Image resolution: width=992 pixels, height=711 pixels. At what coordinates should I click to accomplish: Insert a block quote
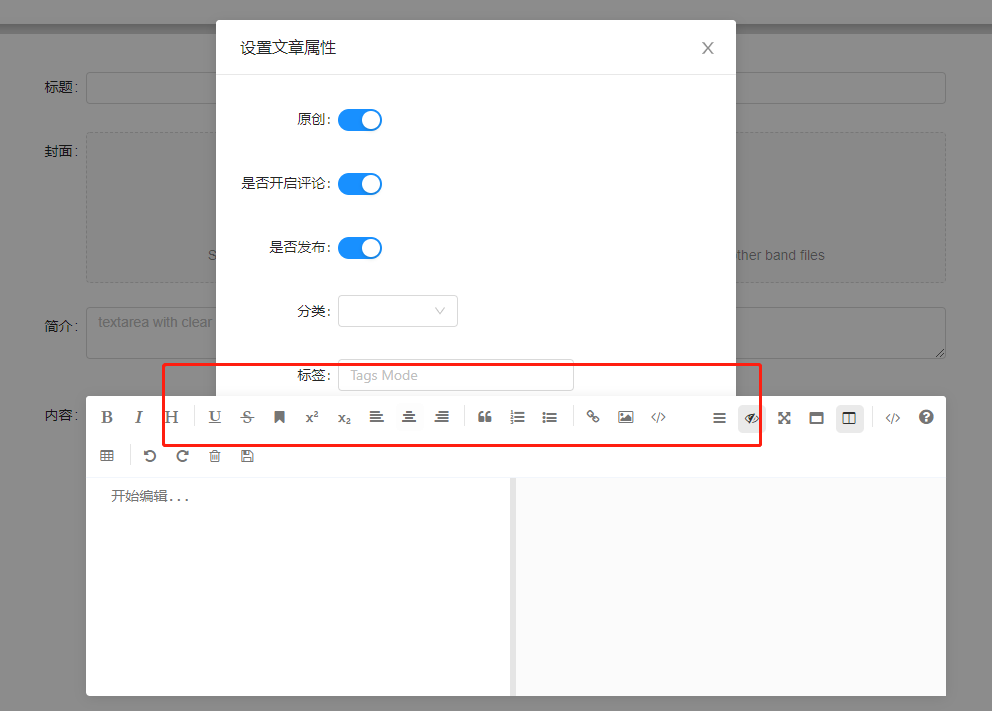click(485, 417)
